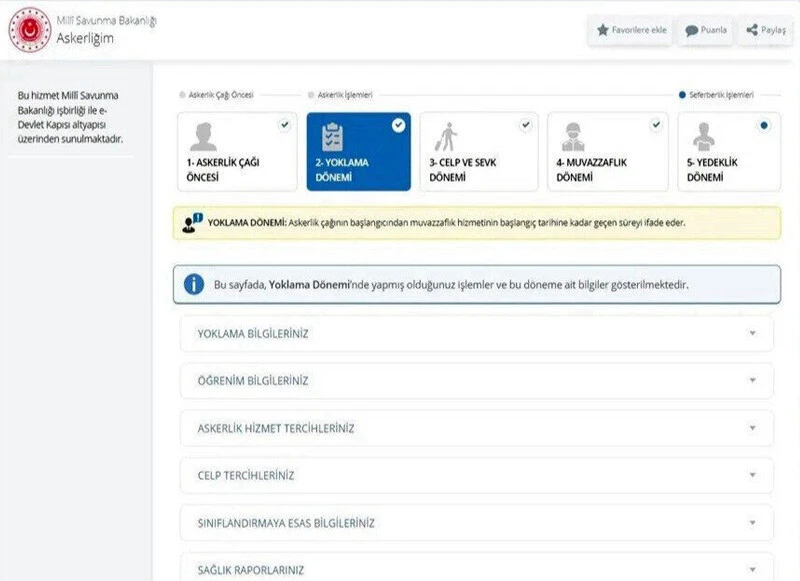Click the speech bubble icon on Puanla
Viewport: 800px width, 581px height.
pyautogui.click(x=690, y=30)
